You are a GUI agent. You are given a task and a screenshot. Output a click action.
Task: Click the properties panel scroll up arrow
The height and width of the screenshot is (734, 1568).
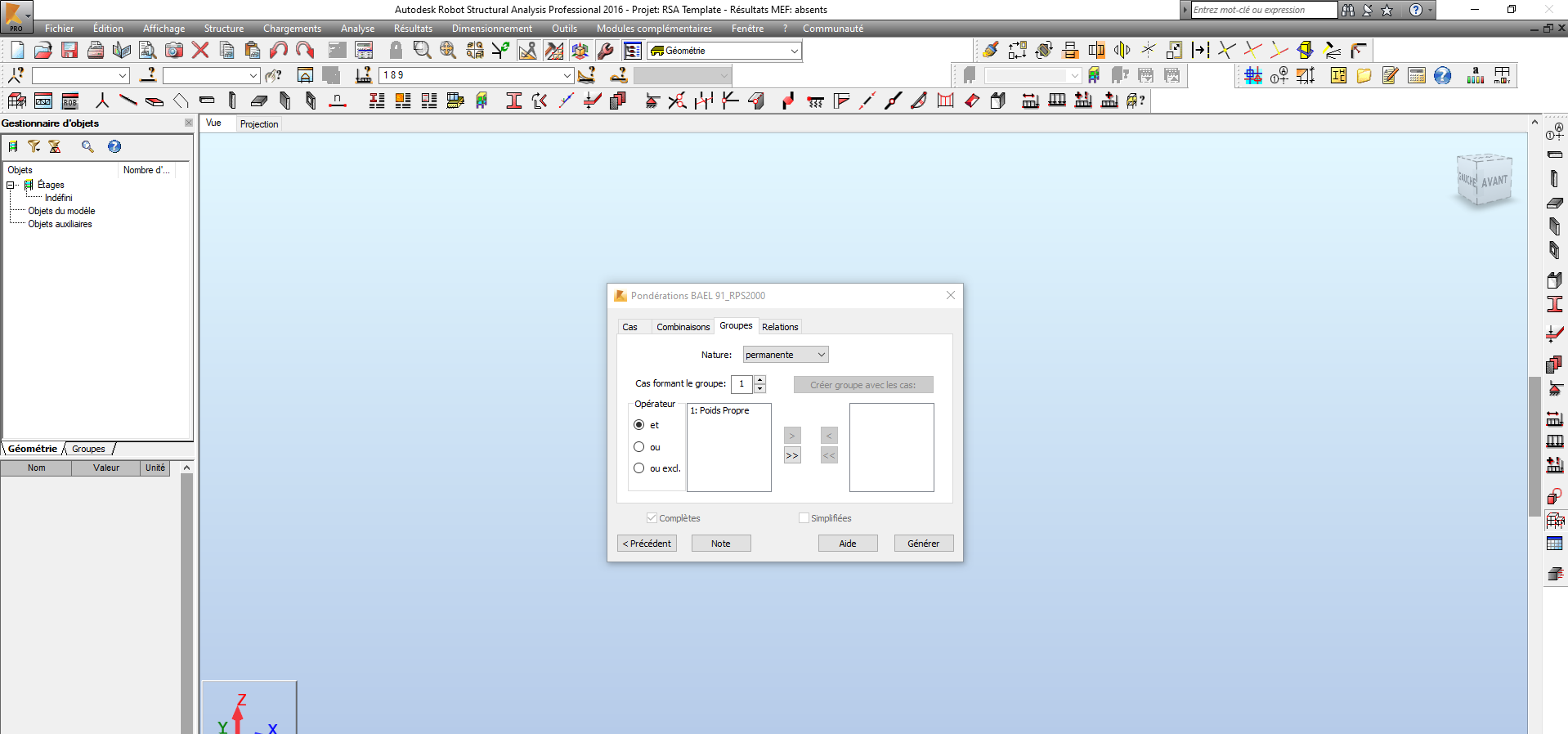click(x=187, y=468)
